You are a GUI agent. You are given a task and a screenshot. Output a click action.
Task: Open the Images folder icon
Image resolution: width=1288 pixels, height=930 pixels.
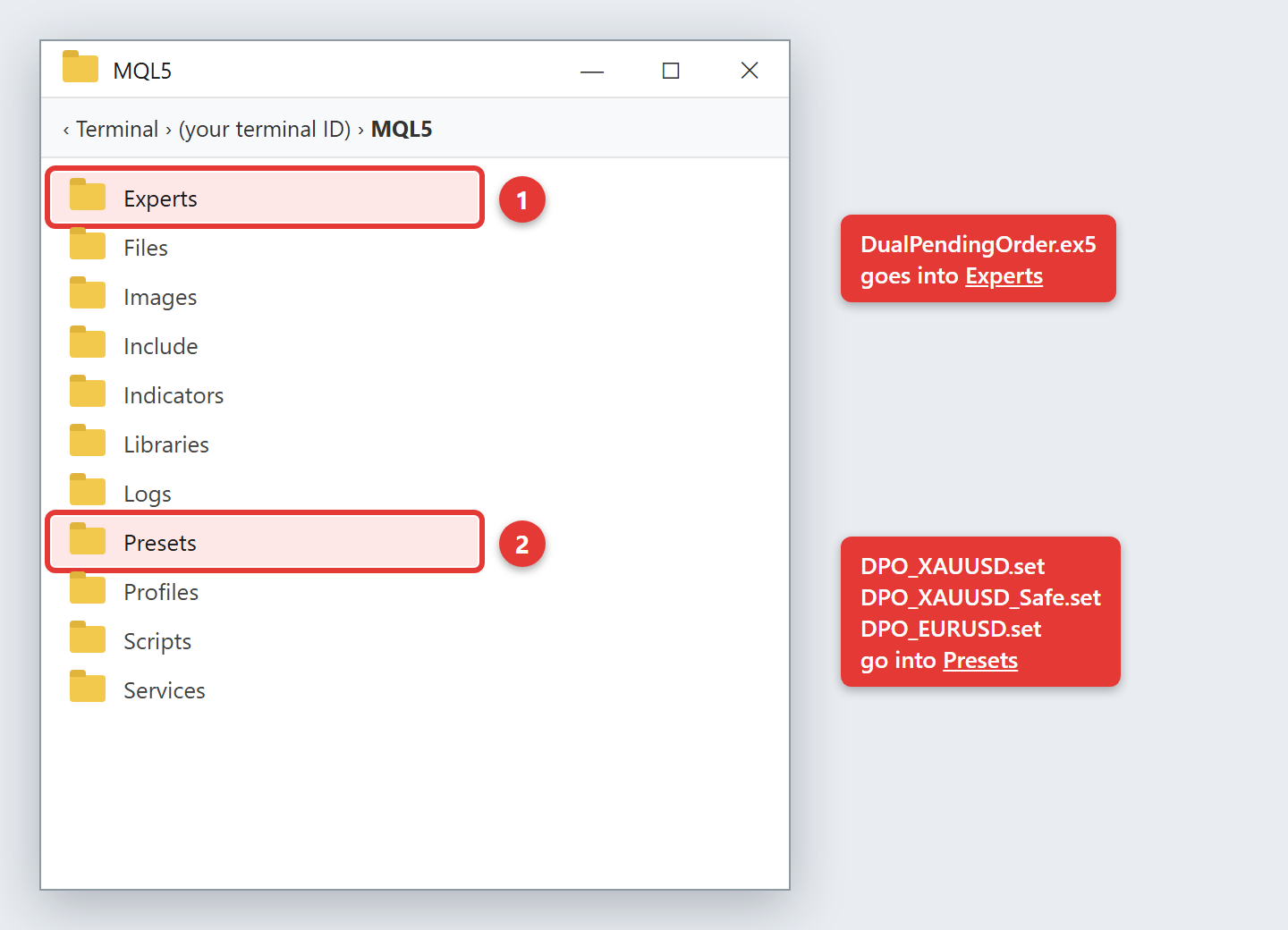click(x=88, y=294)
